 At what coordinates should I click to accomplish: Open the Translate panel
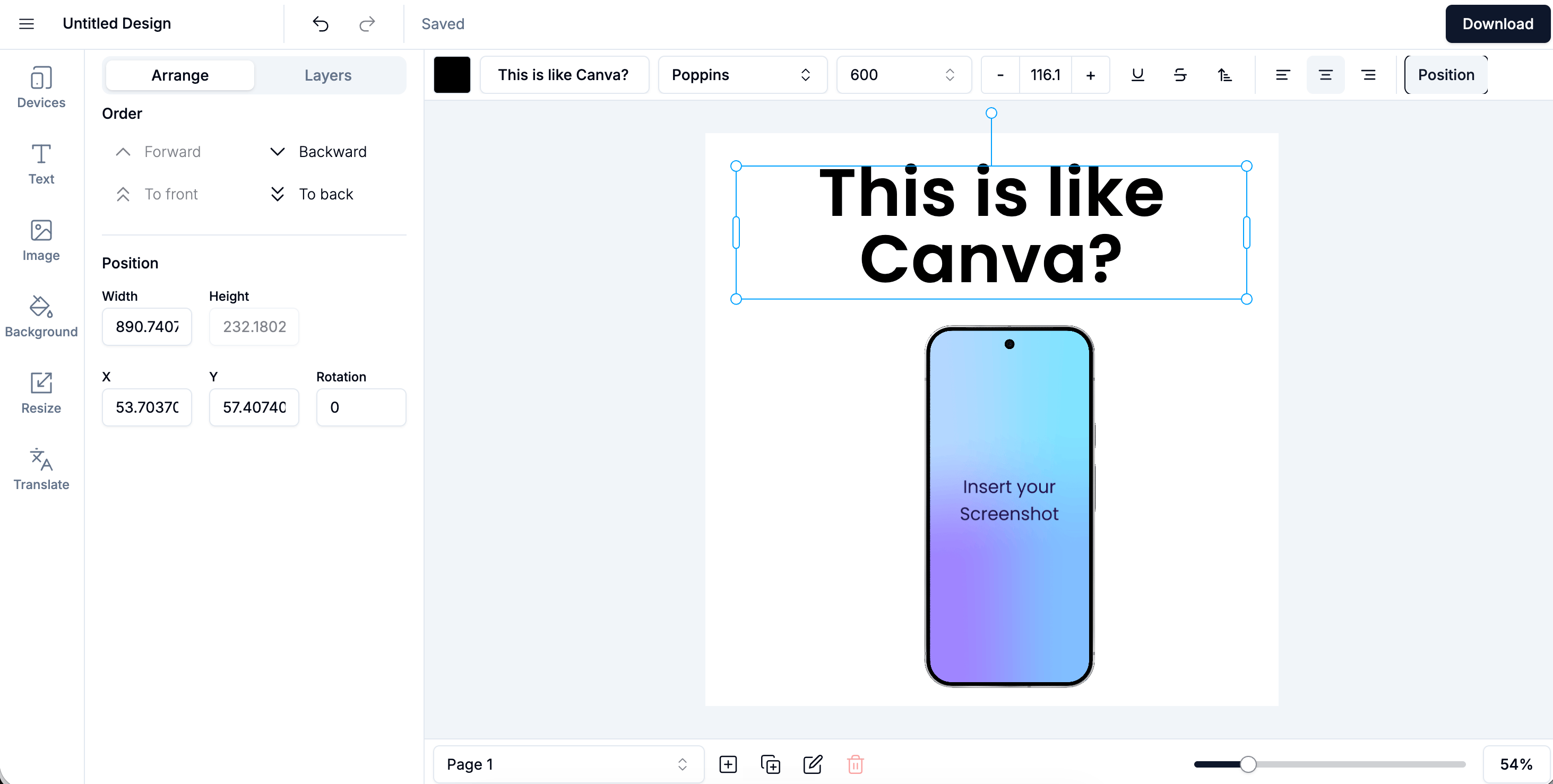(41, 469)
